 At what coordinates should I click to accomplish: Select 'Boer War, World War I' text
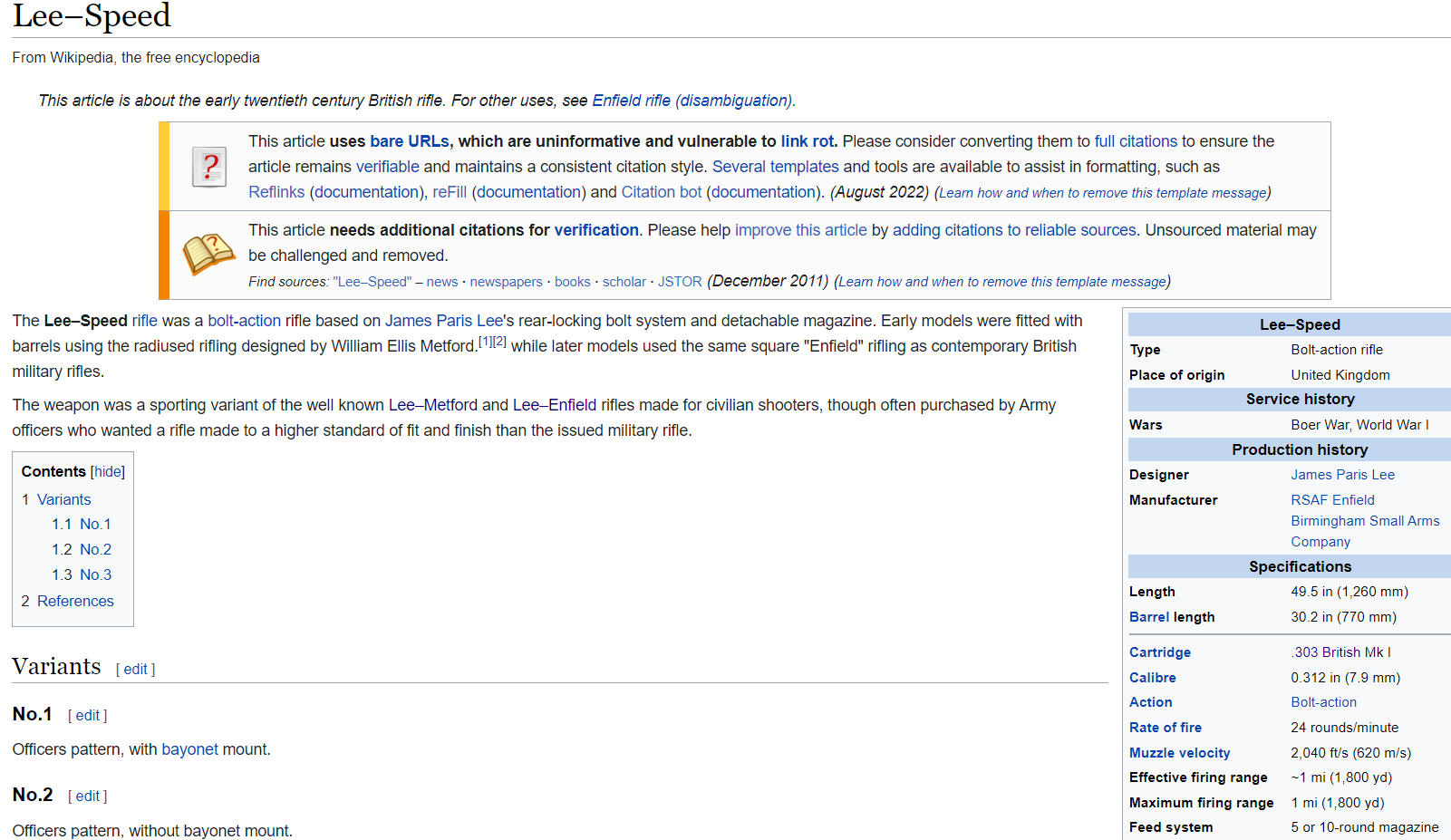coord(1360,425)
